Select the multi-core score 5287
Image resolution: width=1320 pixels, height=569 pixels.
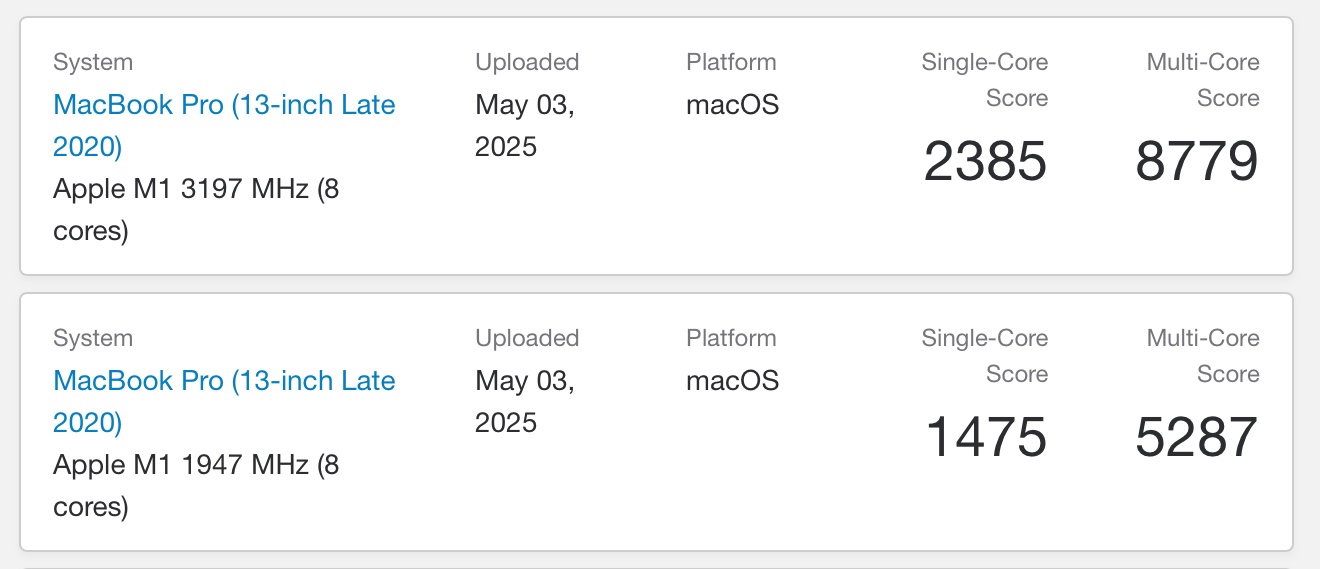[1196, 437]
